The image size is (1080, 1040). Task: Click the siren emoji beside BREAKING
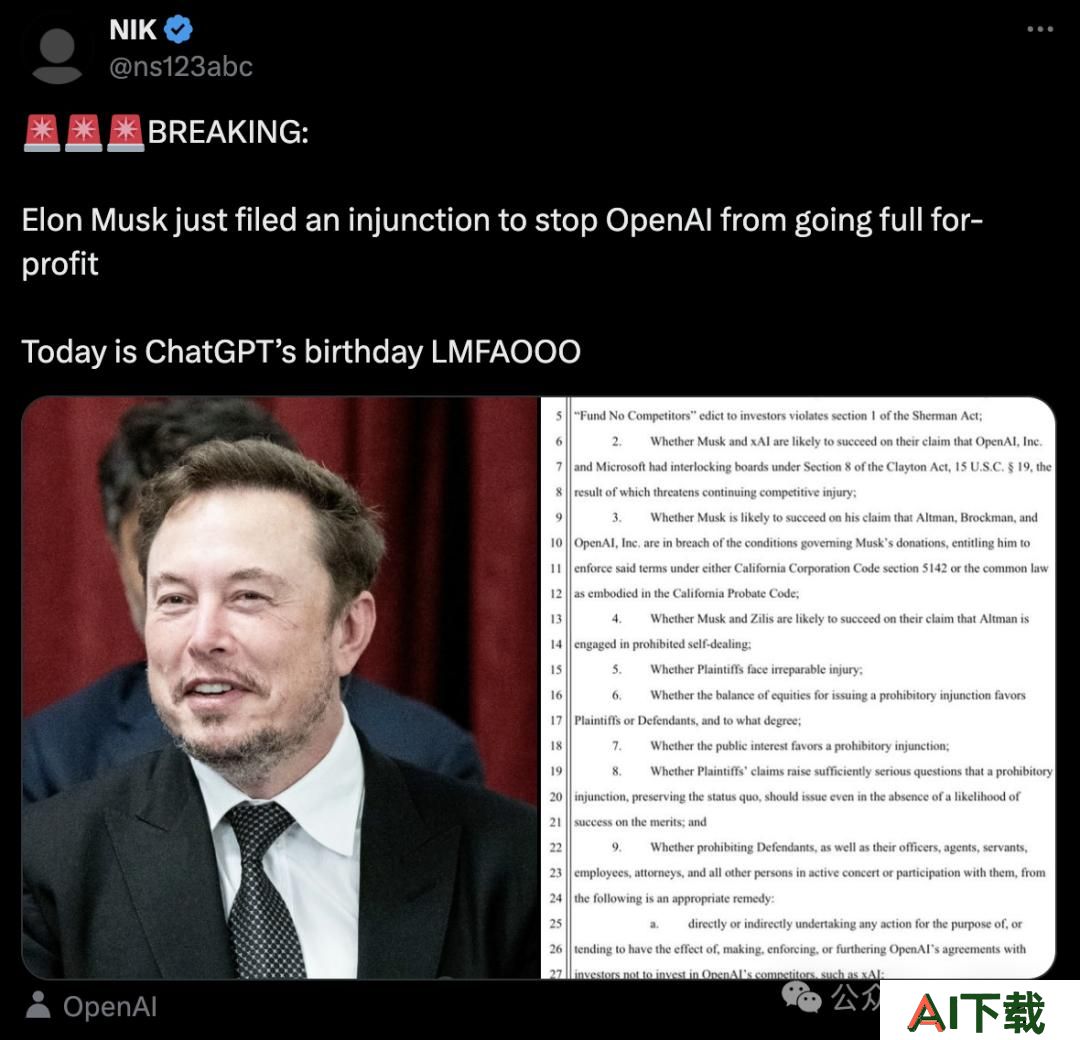[x=126, y=133]
